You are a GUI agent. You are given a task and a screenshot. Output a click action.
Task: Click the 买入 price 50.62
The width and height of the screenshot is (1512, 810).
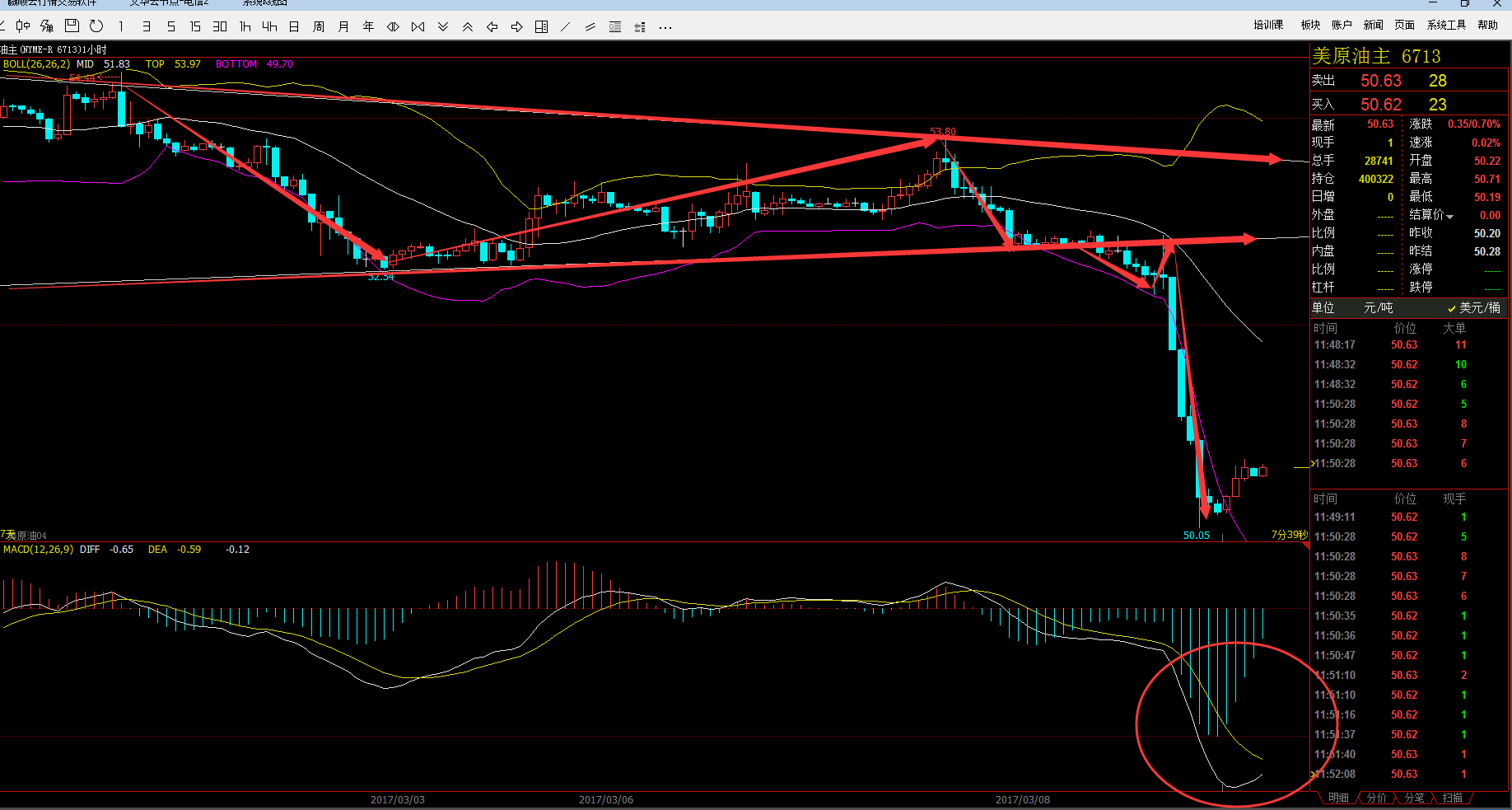click(x=1380, y=105)
